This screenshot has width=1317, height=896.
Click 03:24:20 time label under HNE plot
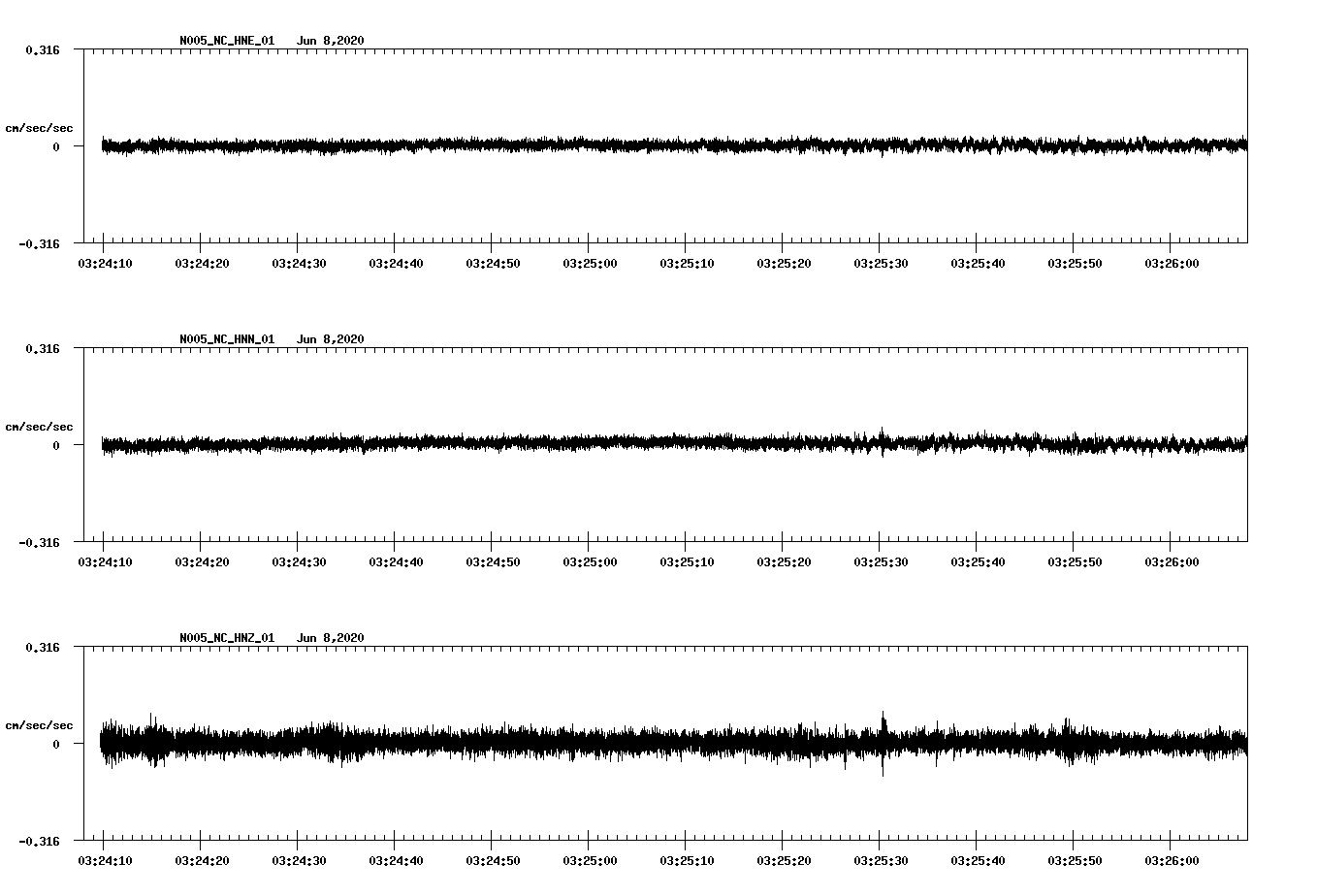(202, 264)
